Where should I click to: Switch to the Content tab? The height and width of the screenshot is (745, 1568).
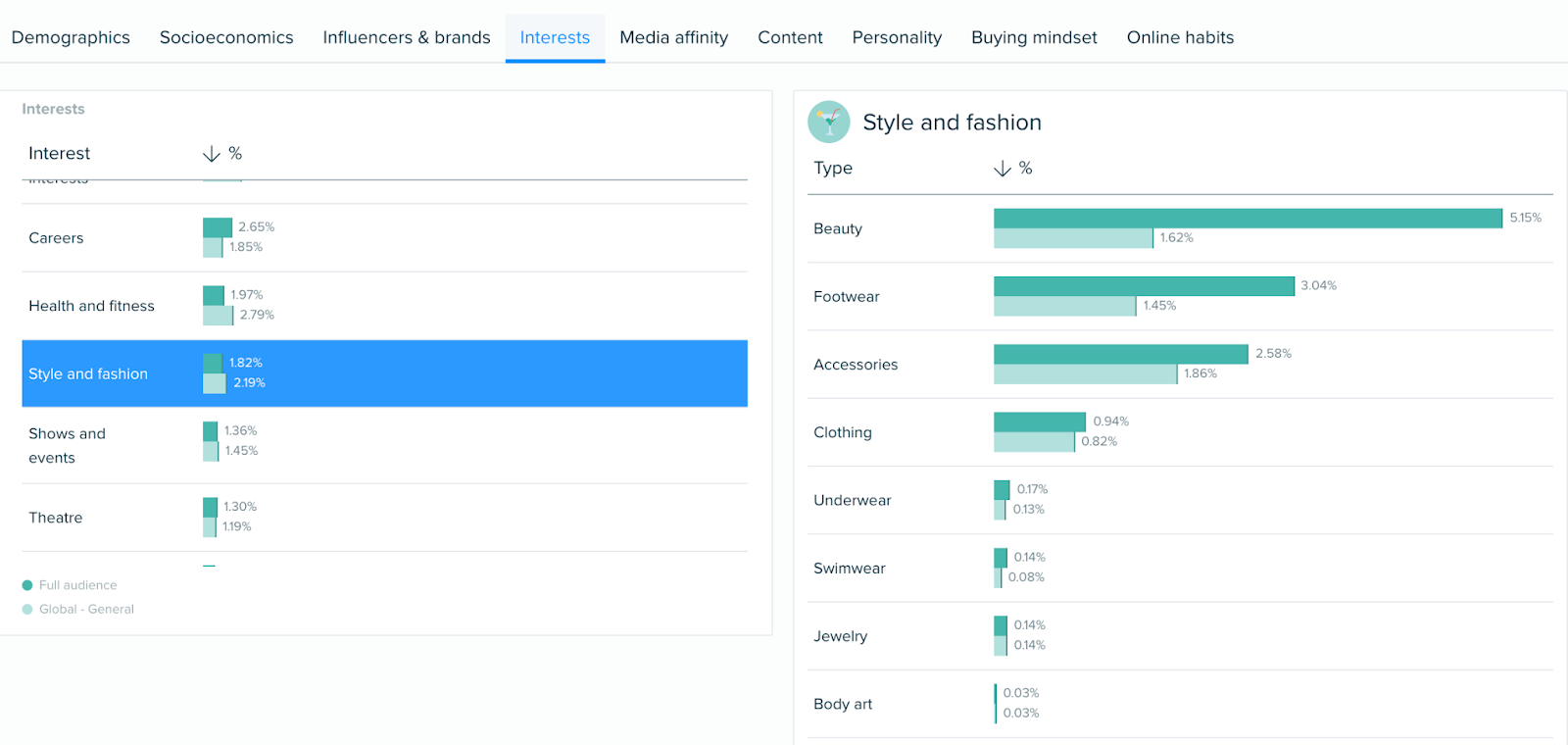790,37
